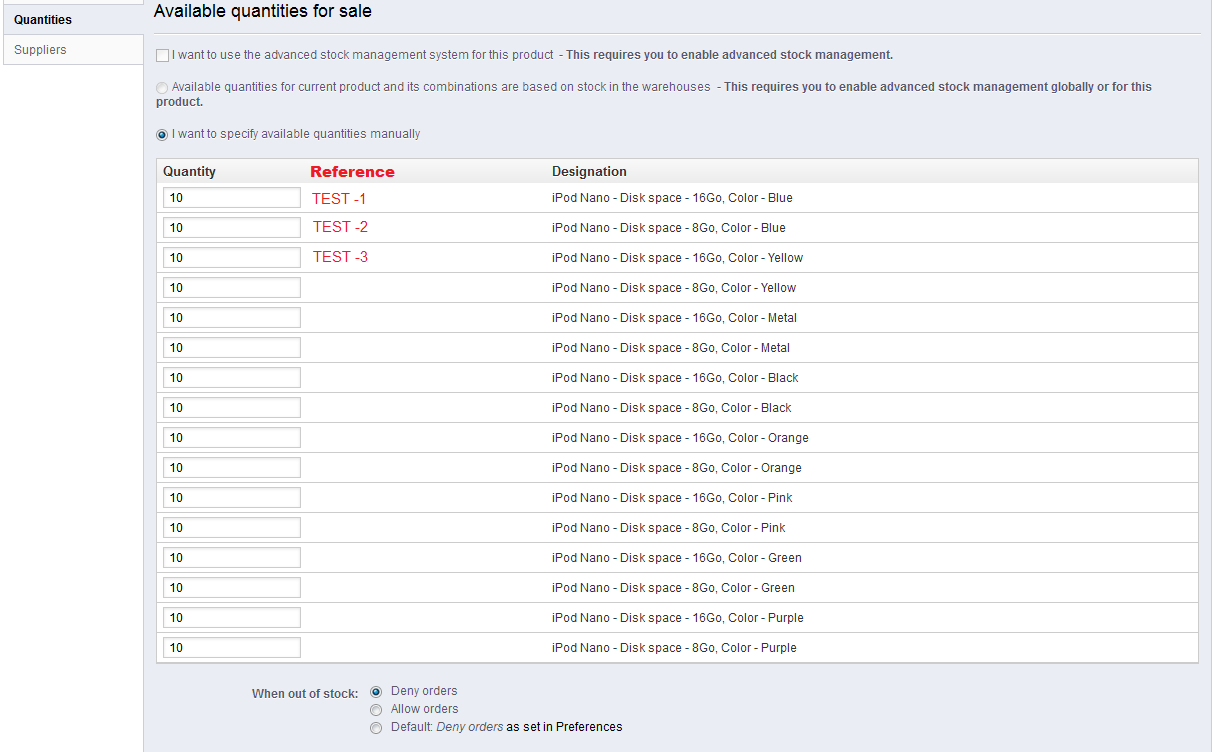This screenshot has height=752, width=1214.
Task: Click designation text 8Go, Color - Green
Action: click(x=674, y=588)
